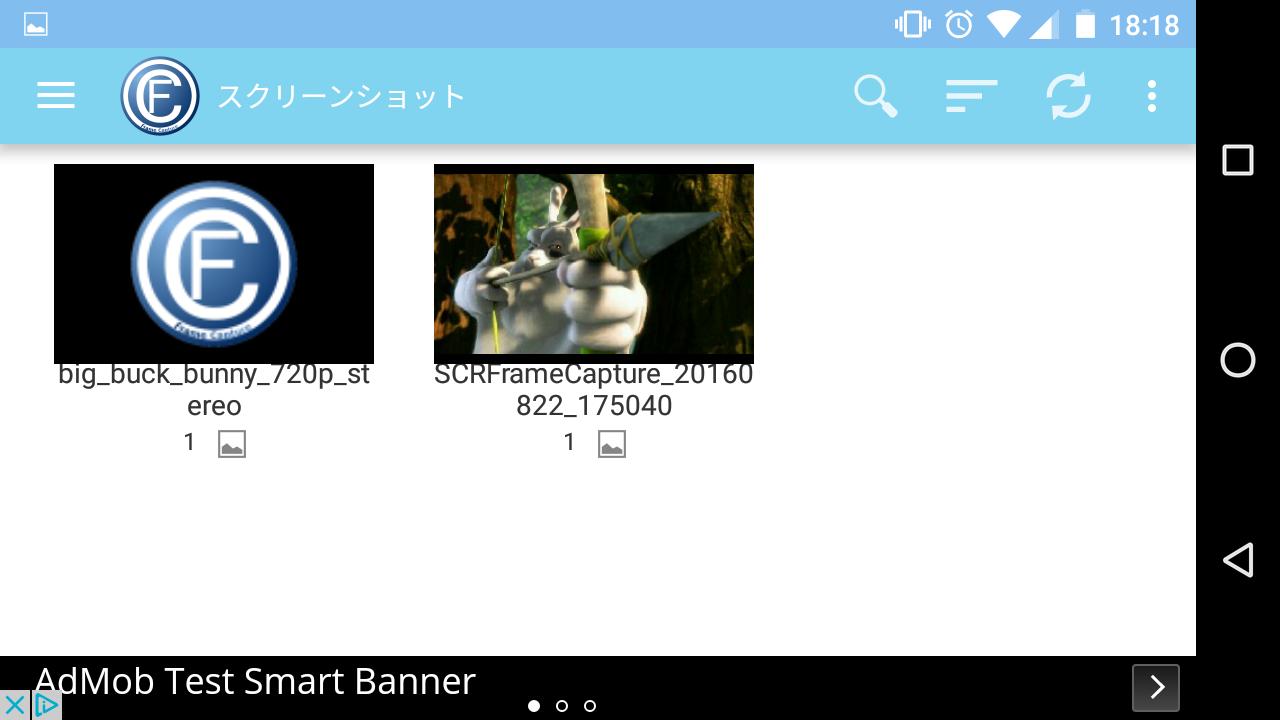
Task: Open the hamburger navigation menu
Action: tap(56, 96)
